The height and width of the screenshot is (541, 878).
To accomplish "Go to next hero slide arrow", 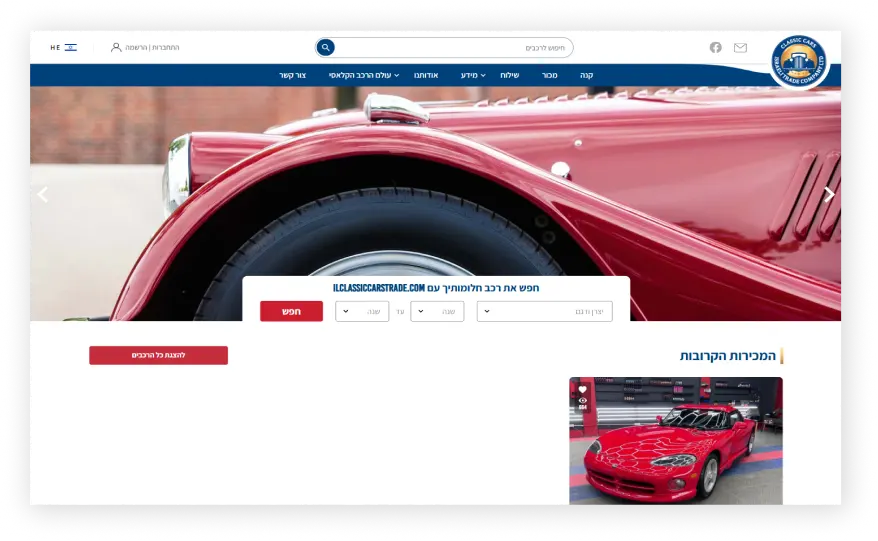I will (829, 194).
